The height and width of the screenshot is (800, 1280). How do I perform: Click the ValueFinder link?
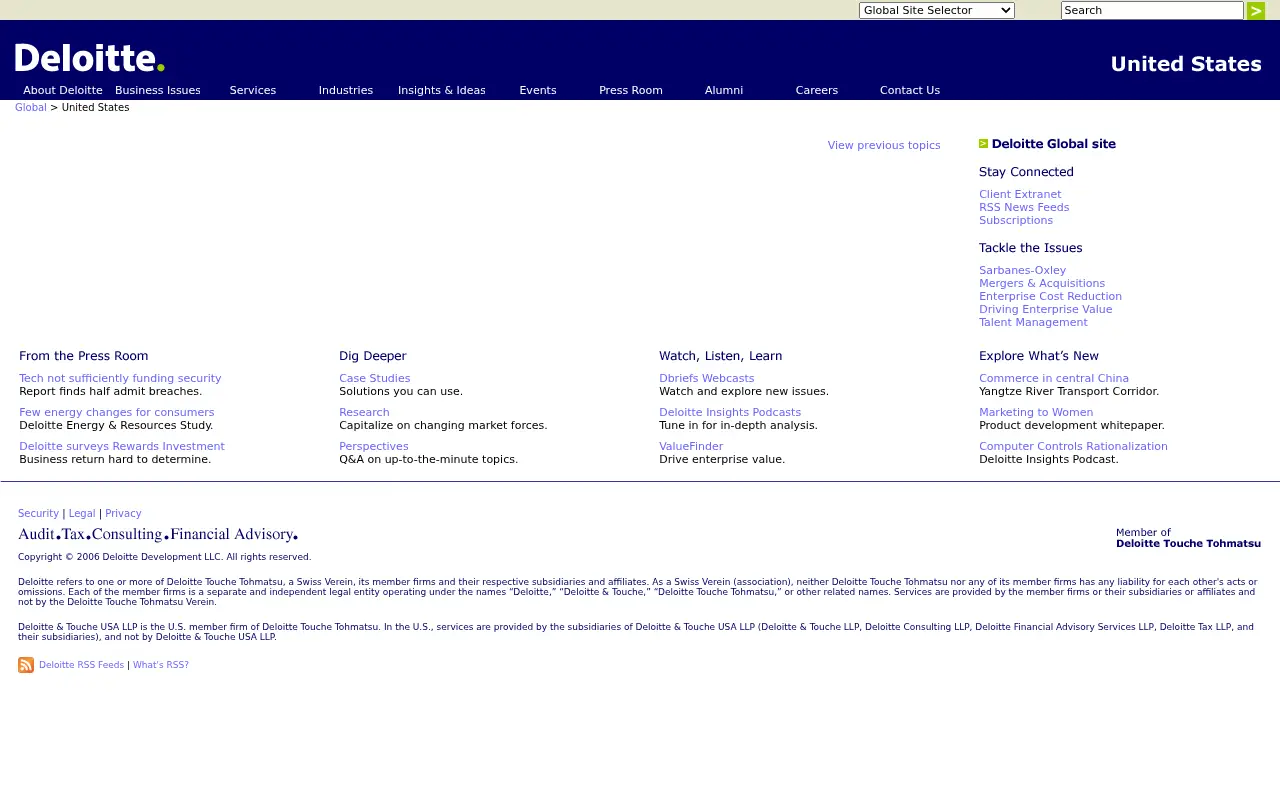691,447
